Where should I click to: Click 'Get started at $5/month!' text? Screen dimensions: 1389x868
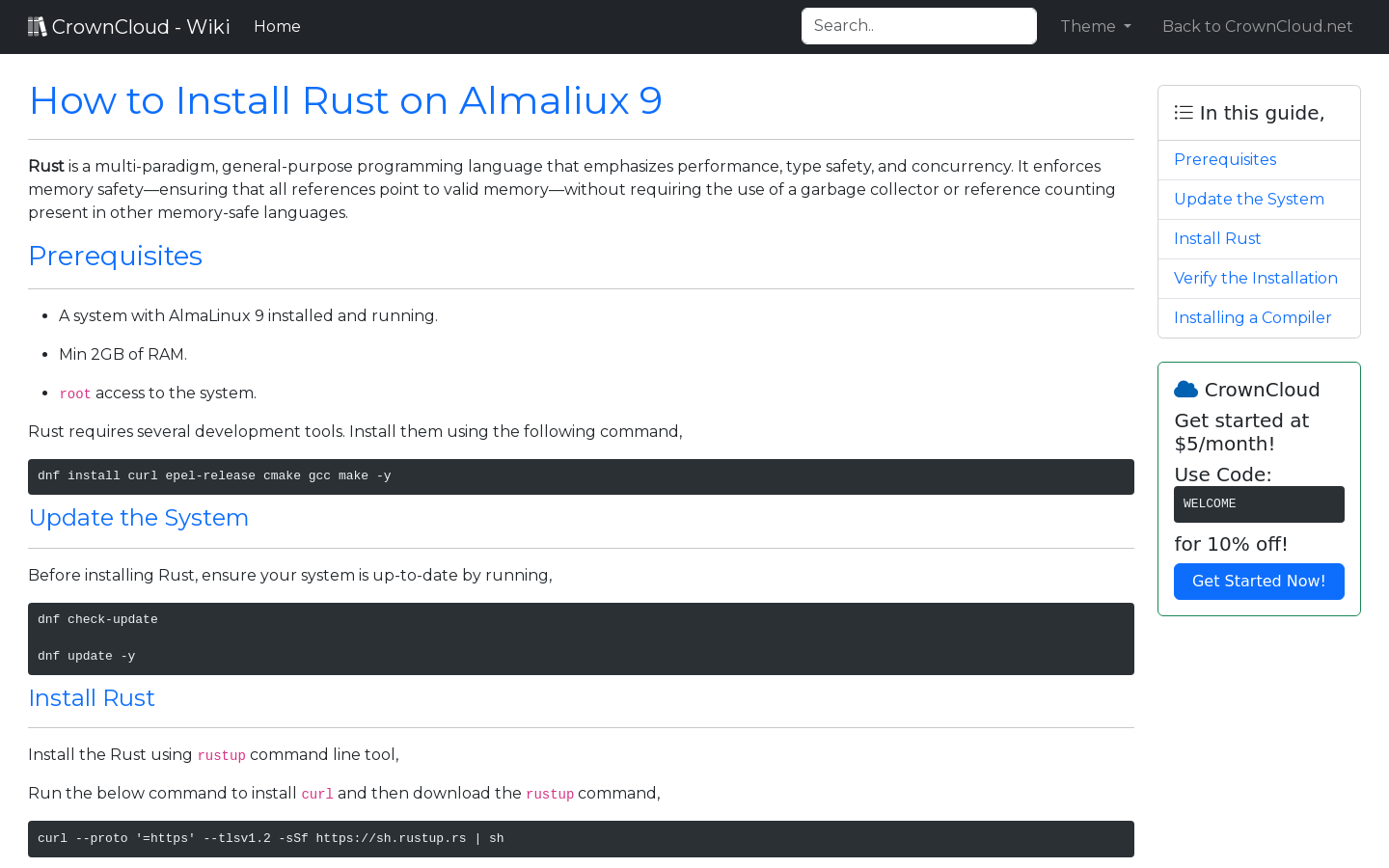(1241, 432)
